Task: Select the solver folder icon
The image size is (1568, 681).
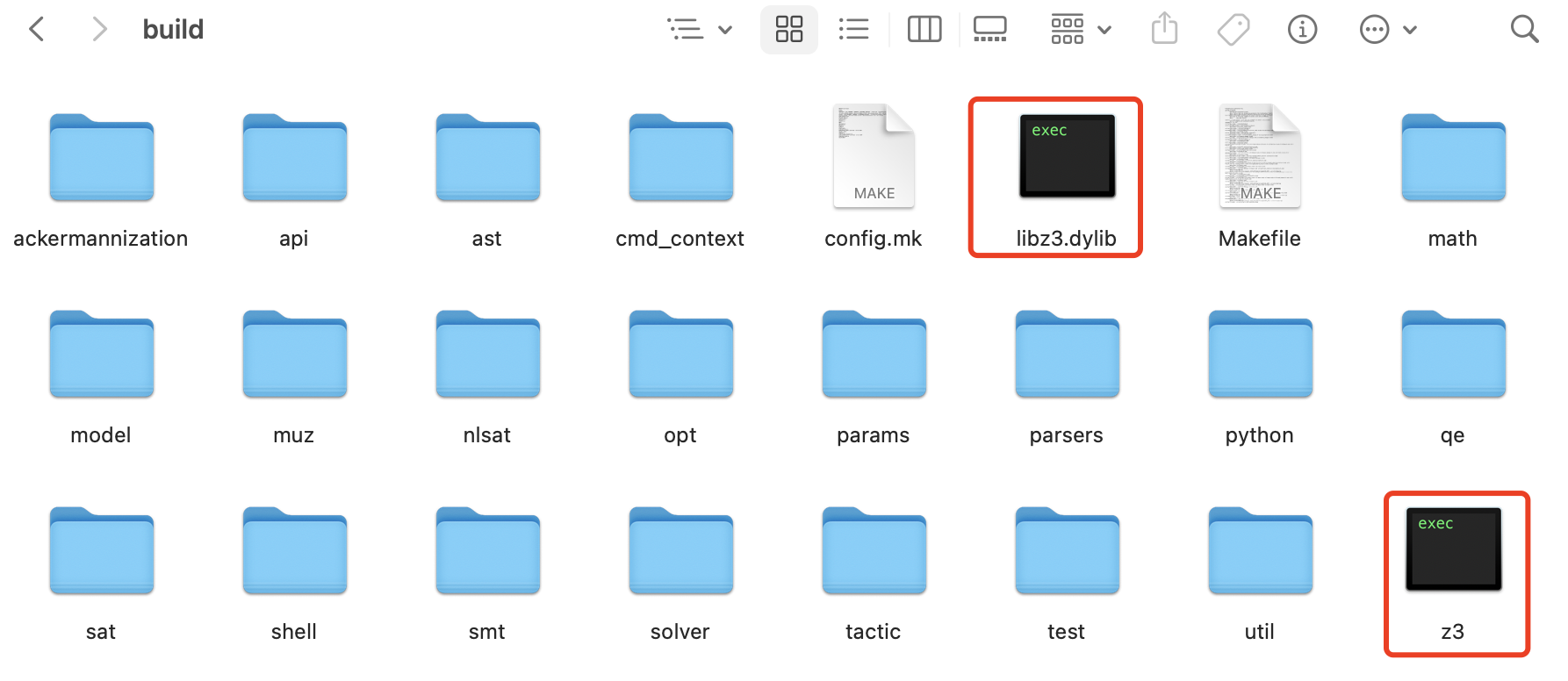Action: click(680, 551)
